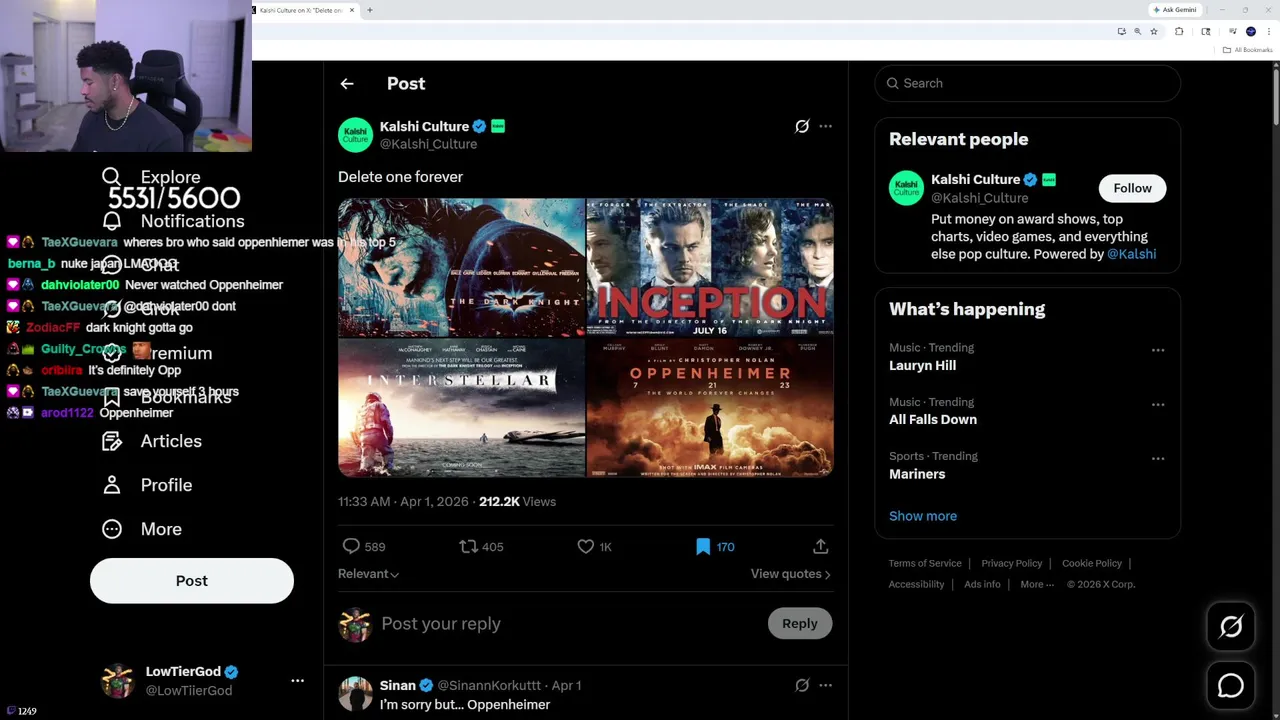Open the Explore sidebar item
Viewport: 1280px width, 720px height.
(170, 177)
